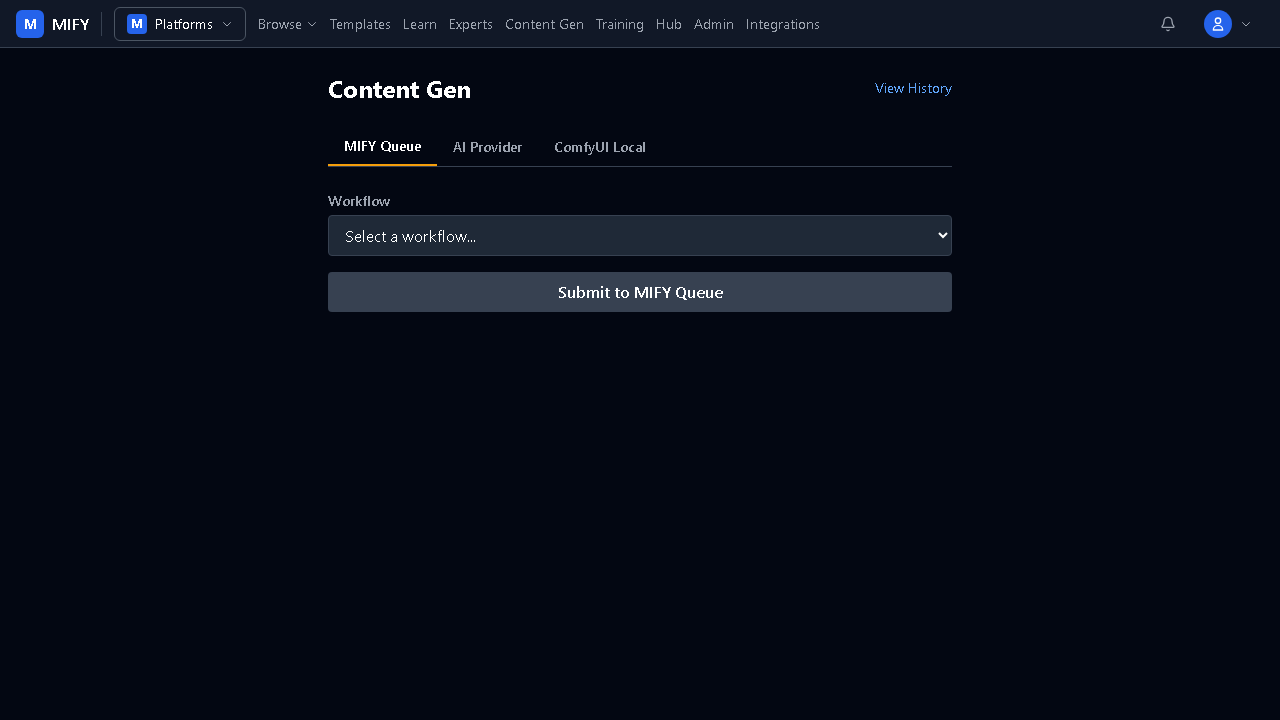Go to the Learn page
Image resolution: width=1280 pixels, height=720 pixels.
(420, 24)
